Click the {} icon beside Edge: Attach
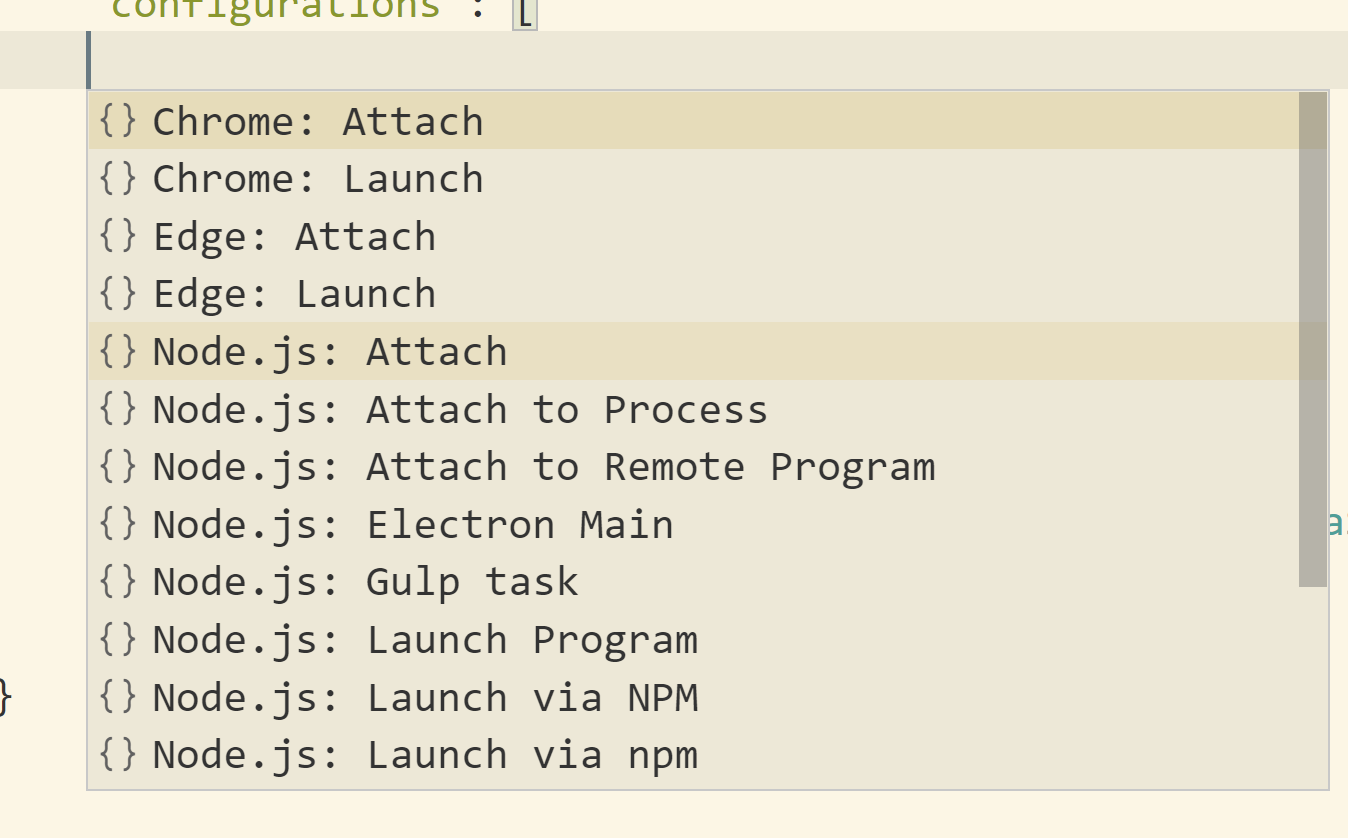1348x838 pixels. point(116,236)
